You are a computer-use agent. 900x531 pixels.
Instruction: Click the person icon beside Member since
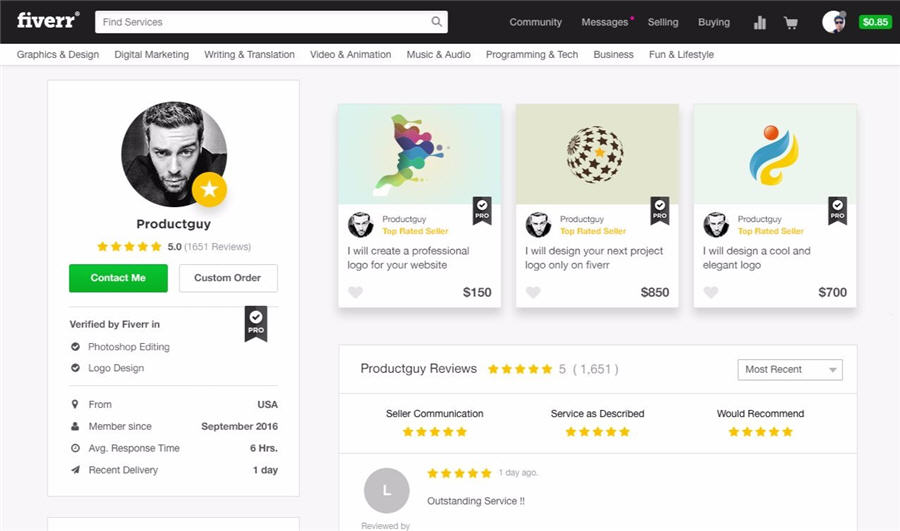point(75,427)
